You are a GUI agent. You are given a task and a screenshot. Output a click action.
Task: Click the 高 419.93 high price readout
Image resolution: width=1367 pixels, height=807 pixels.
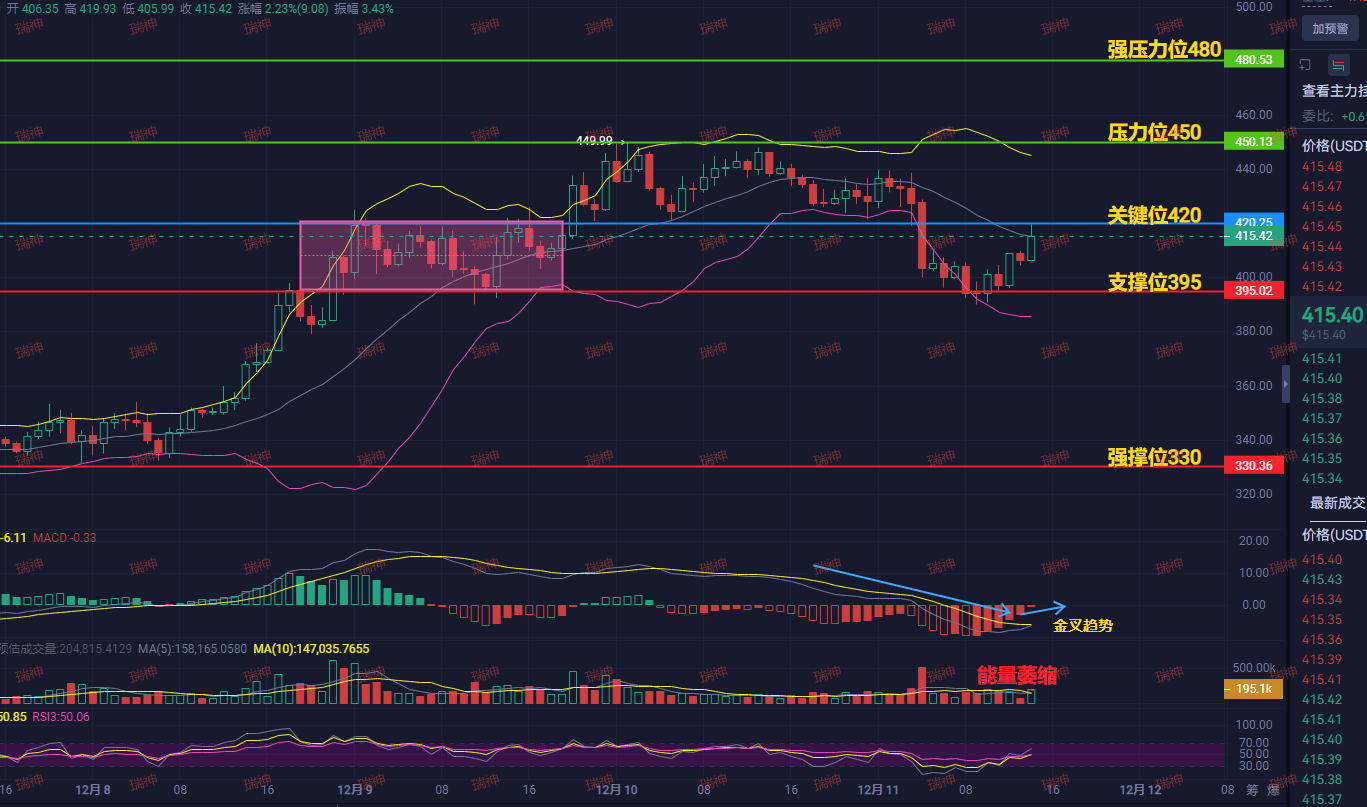(x=90, y=8)
